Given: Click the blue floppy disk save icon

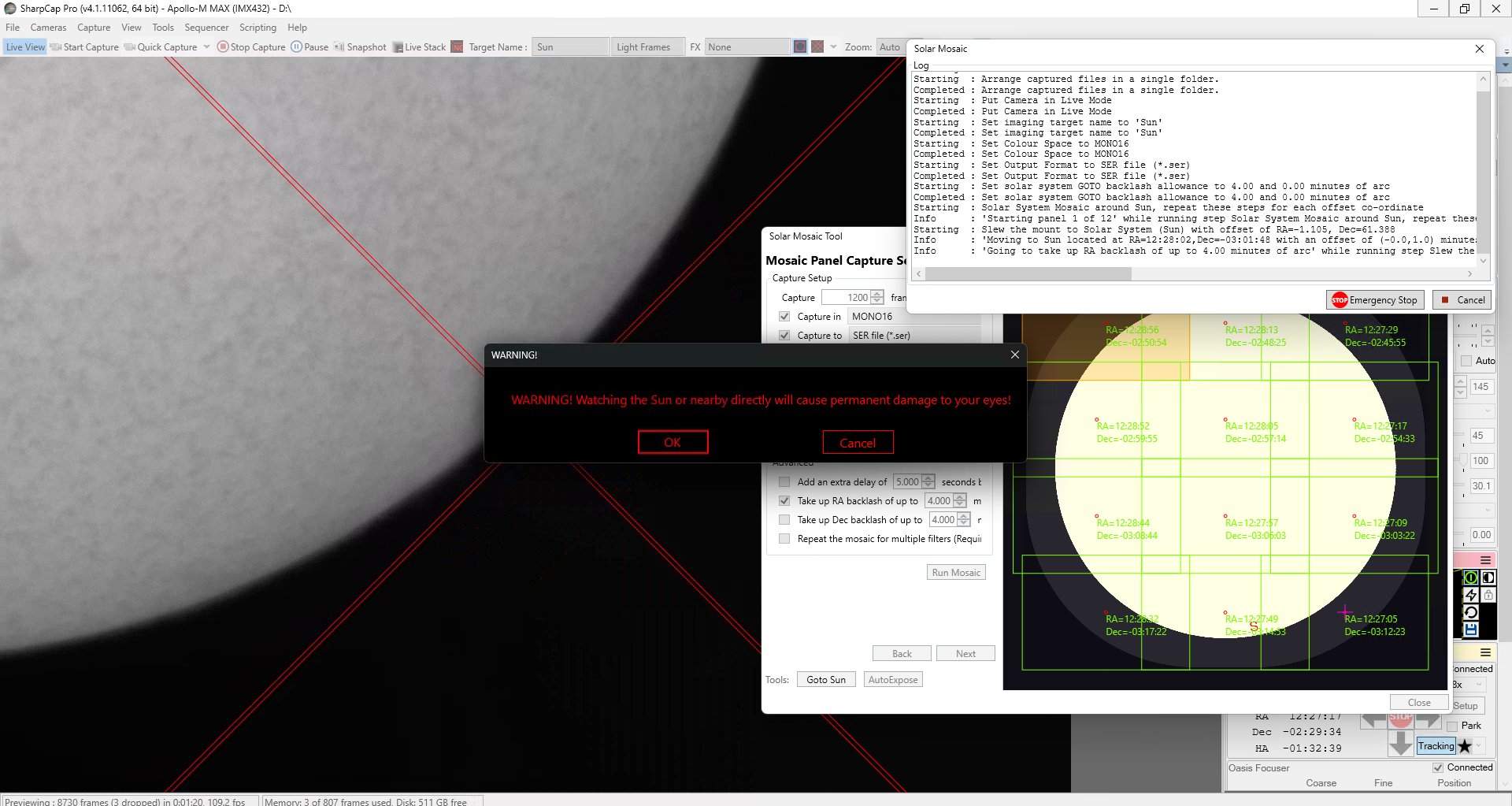Looking at the screenshot, I should (x=1470, y=630).
